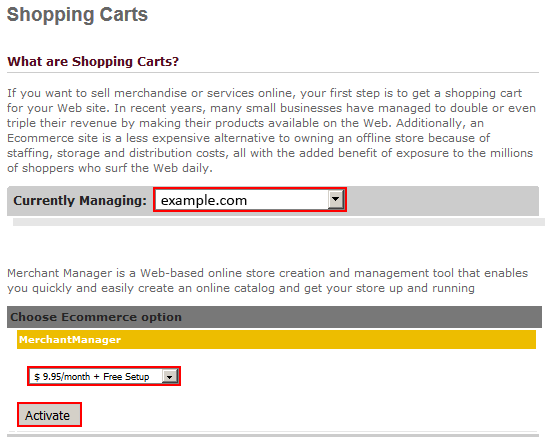Click the gray divider under the Activate button
This screenshot has width=556, height=445.
(273, 435)
